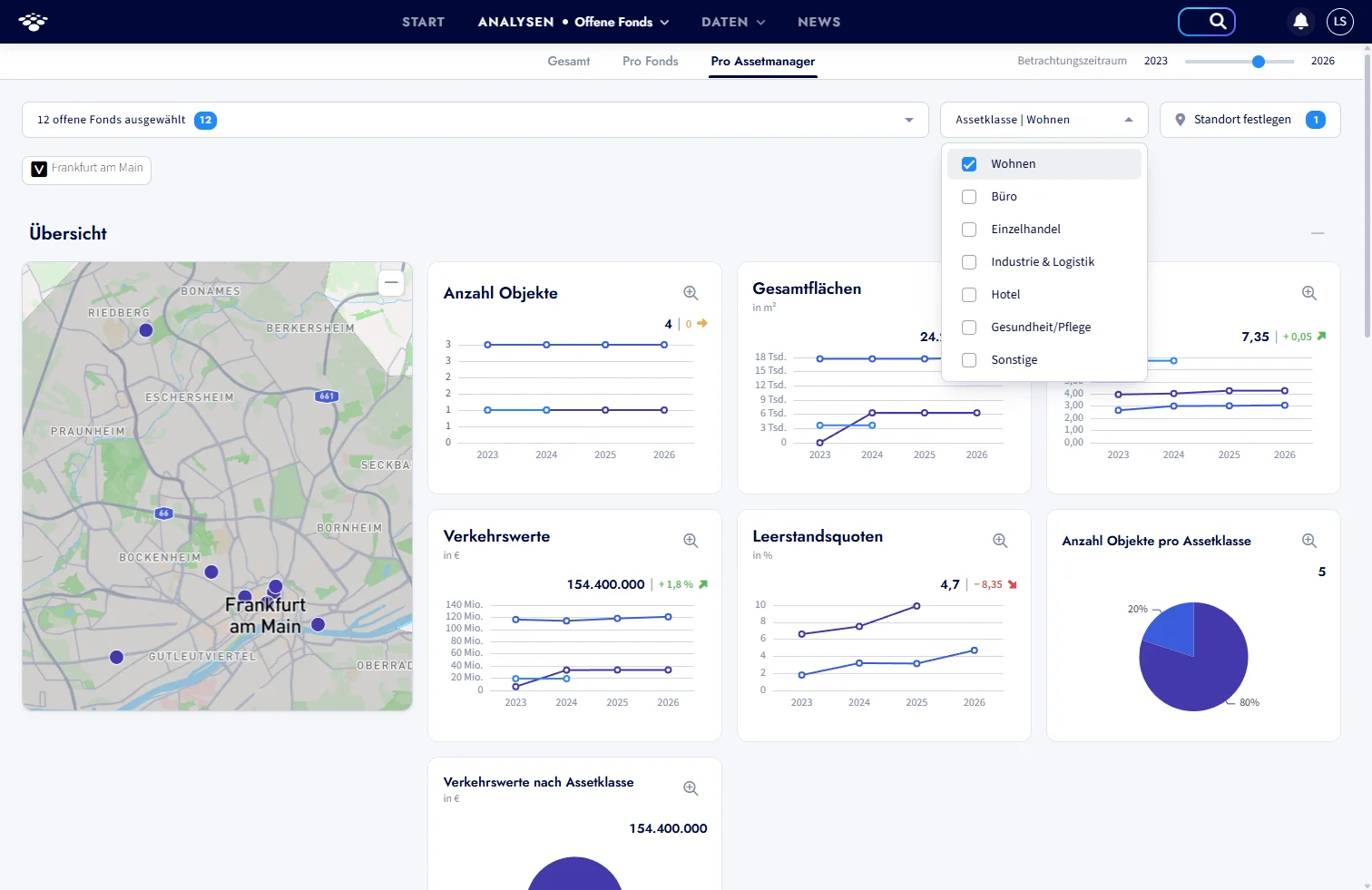Open the LS user avatar menu
Screen dimensions: 1372x890
(x=1340, y=22)
